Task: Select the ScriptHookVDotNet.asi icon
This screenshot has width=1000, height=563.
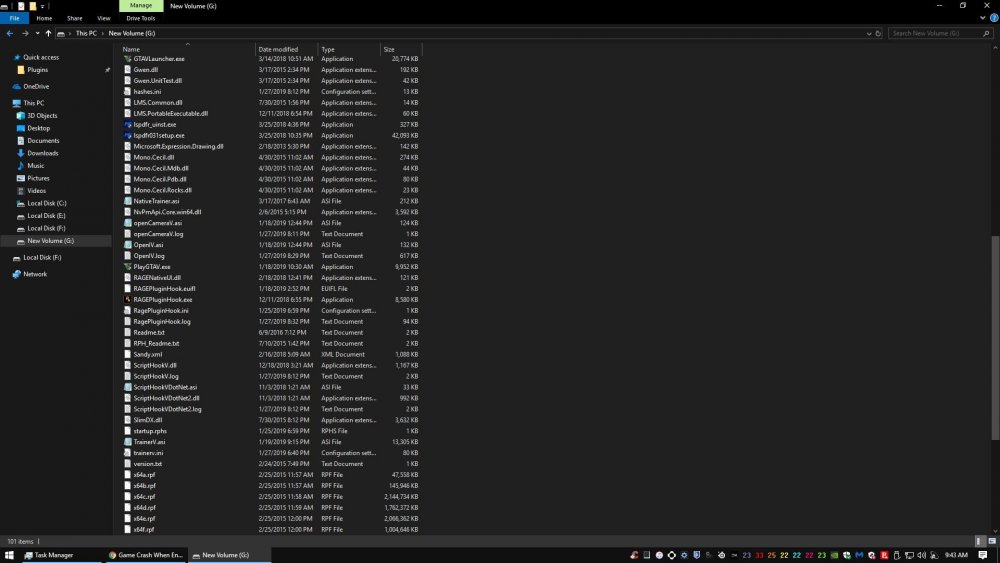Action: [128, 387]
